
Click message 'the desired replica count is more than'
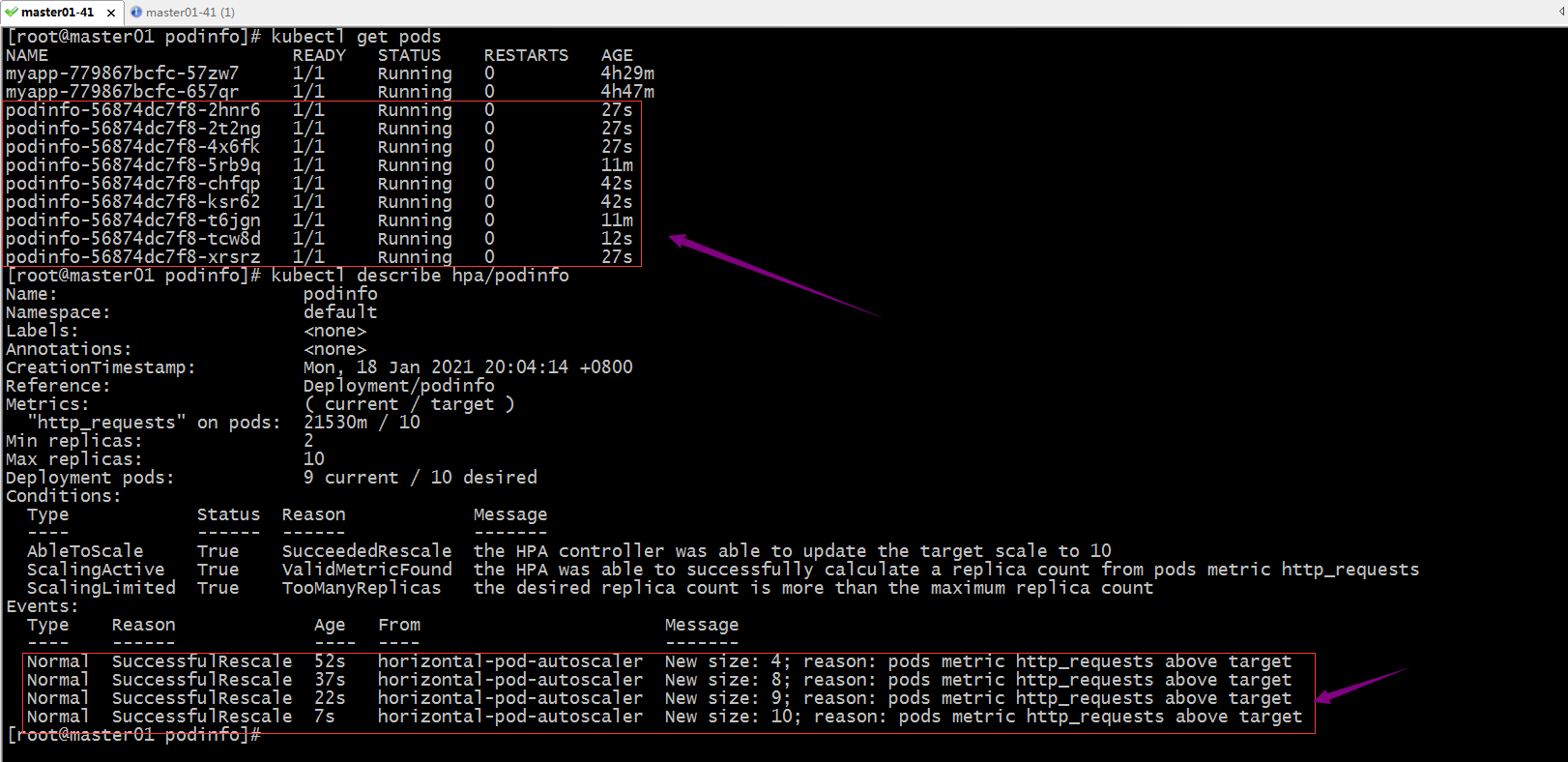675,588
